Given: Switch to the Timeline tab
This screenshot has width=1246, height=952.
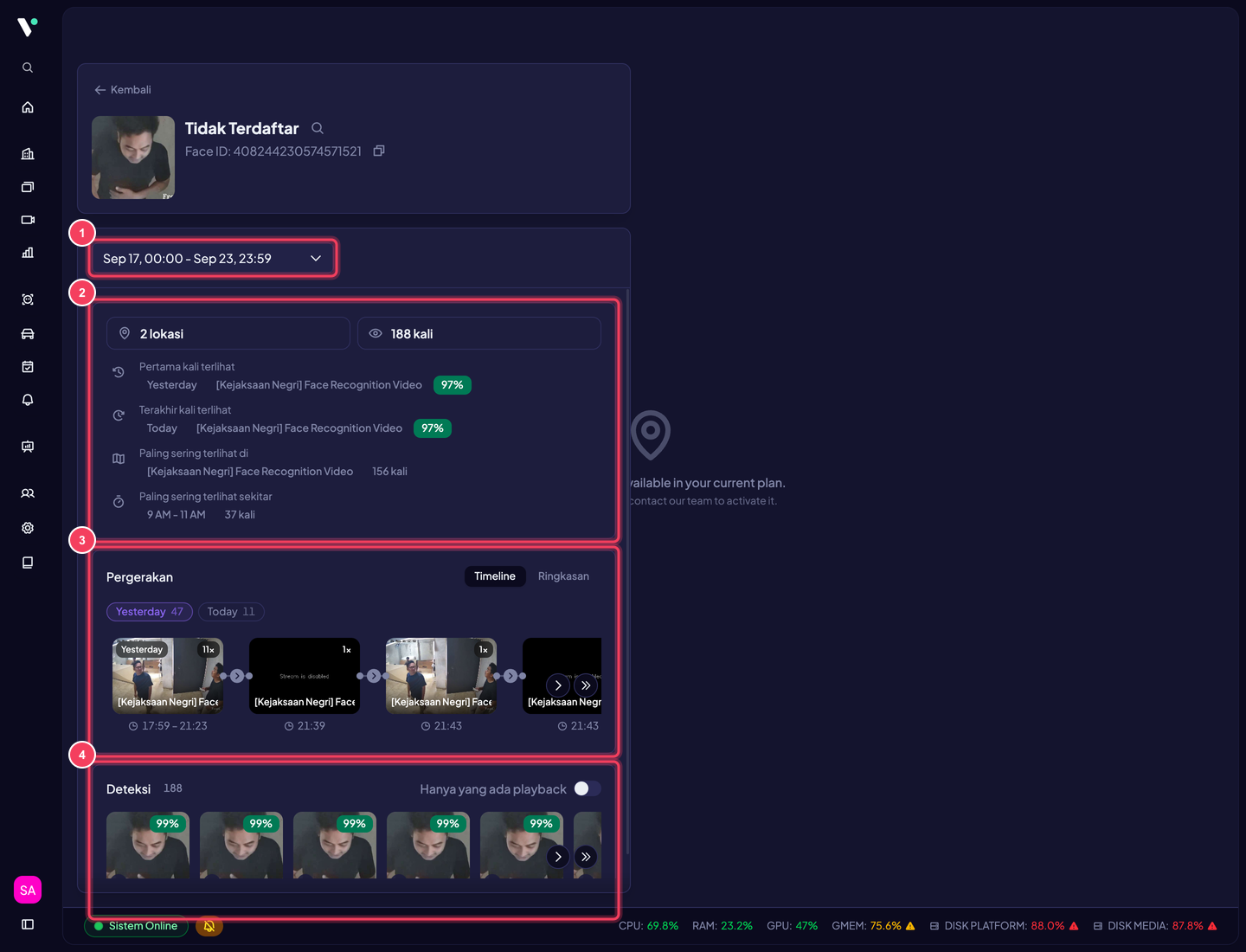Looking at the screenshot, I should coord(495,576).
